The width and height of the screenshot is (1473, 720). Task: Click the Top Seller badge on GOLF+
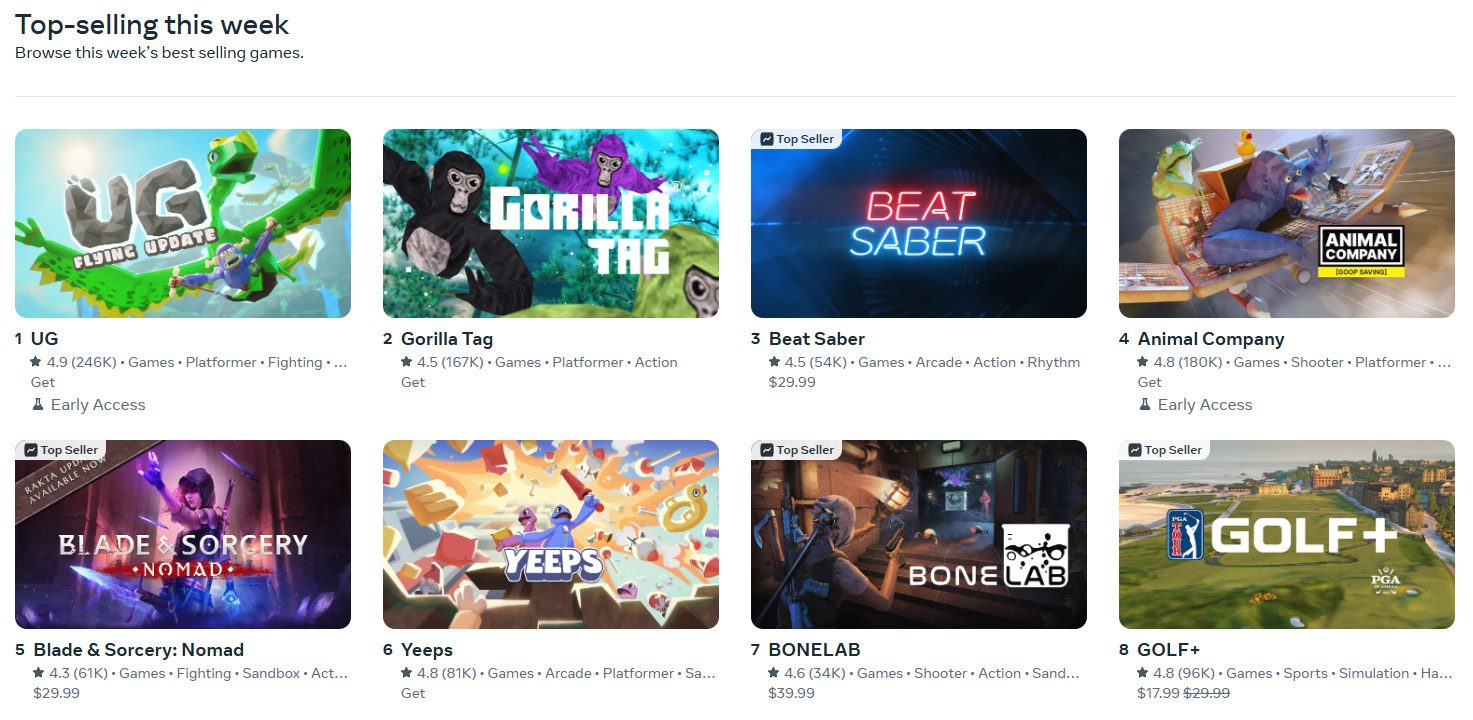1165,450
